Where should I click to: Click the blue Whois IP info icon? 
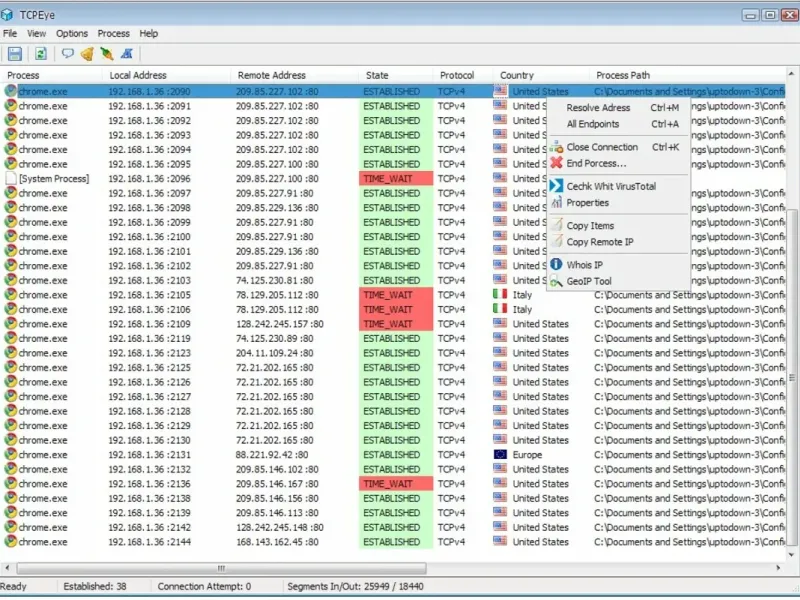pyautogui.click(x=557, y=265)
